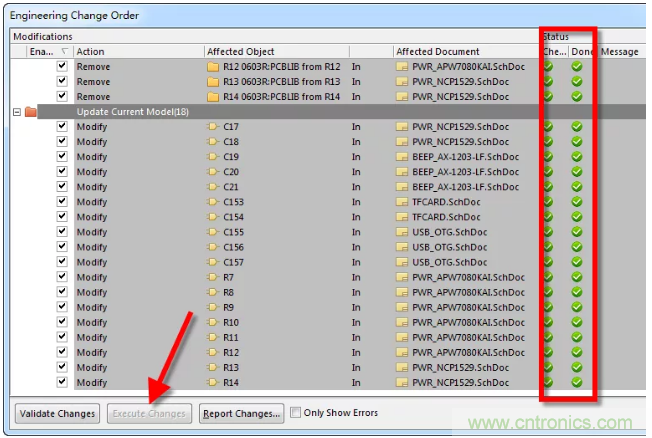Toggle the Enable checkbox for Modify R10
This screenshot has height=438, width=652.
(62, 322)
